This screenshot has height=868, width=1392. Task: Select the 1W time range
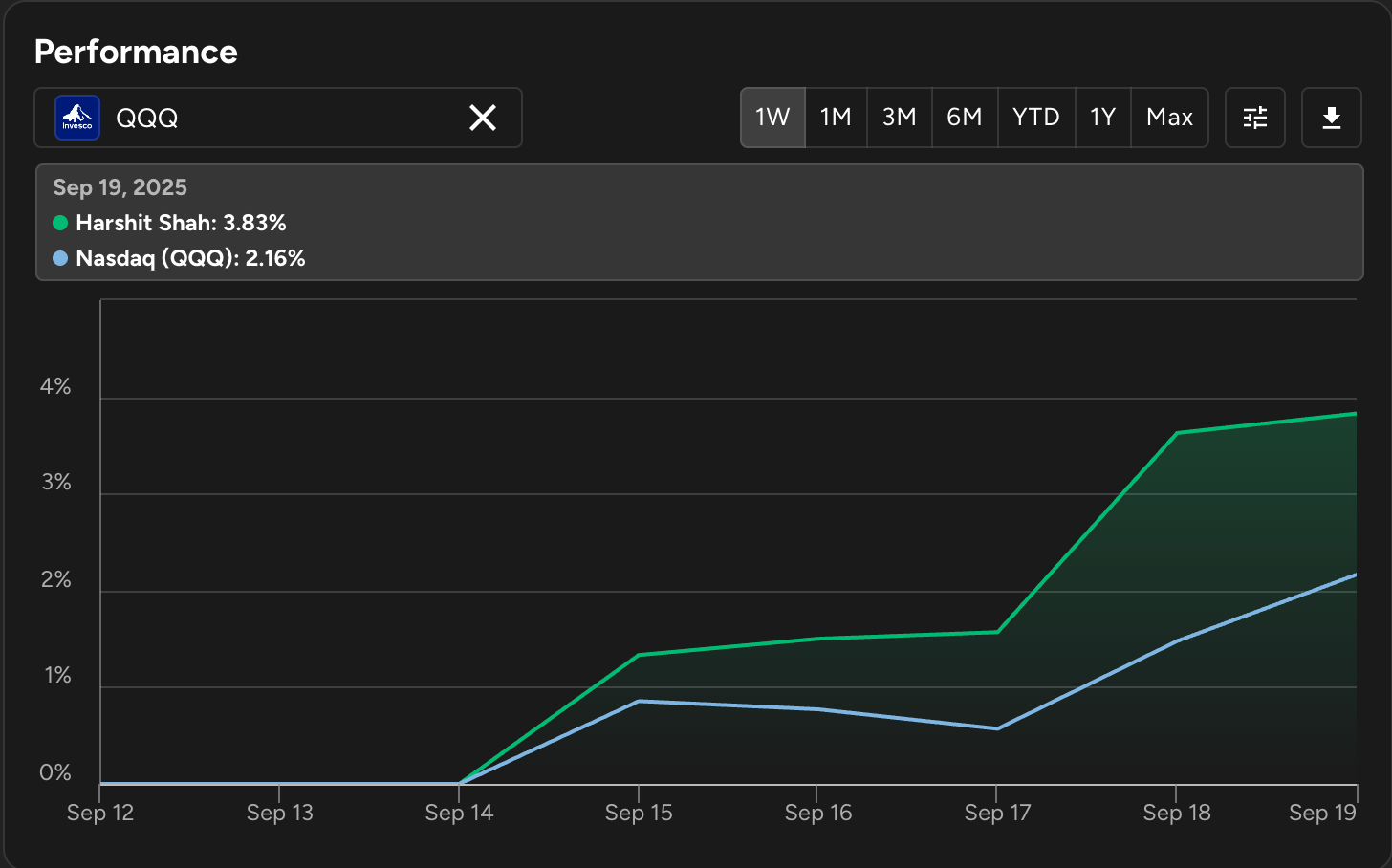point(772,118)
